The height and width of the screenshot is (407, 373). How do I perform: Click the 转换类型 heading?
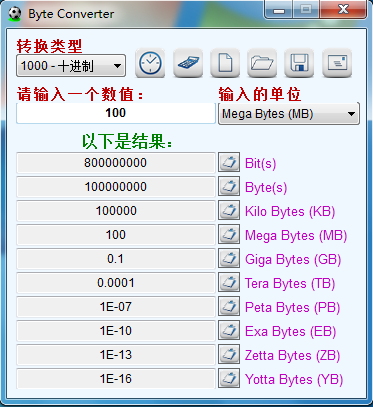pos(49,46)
